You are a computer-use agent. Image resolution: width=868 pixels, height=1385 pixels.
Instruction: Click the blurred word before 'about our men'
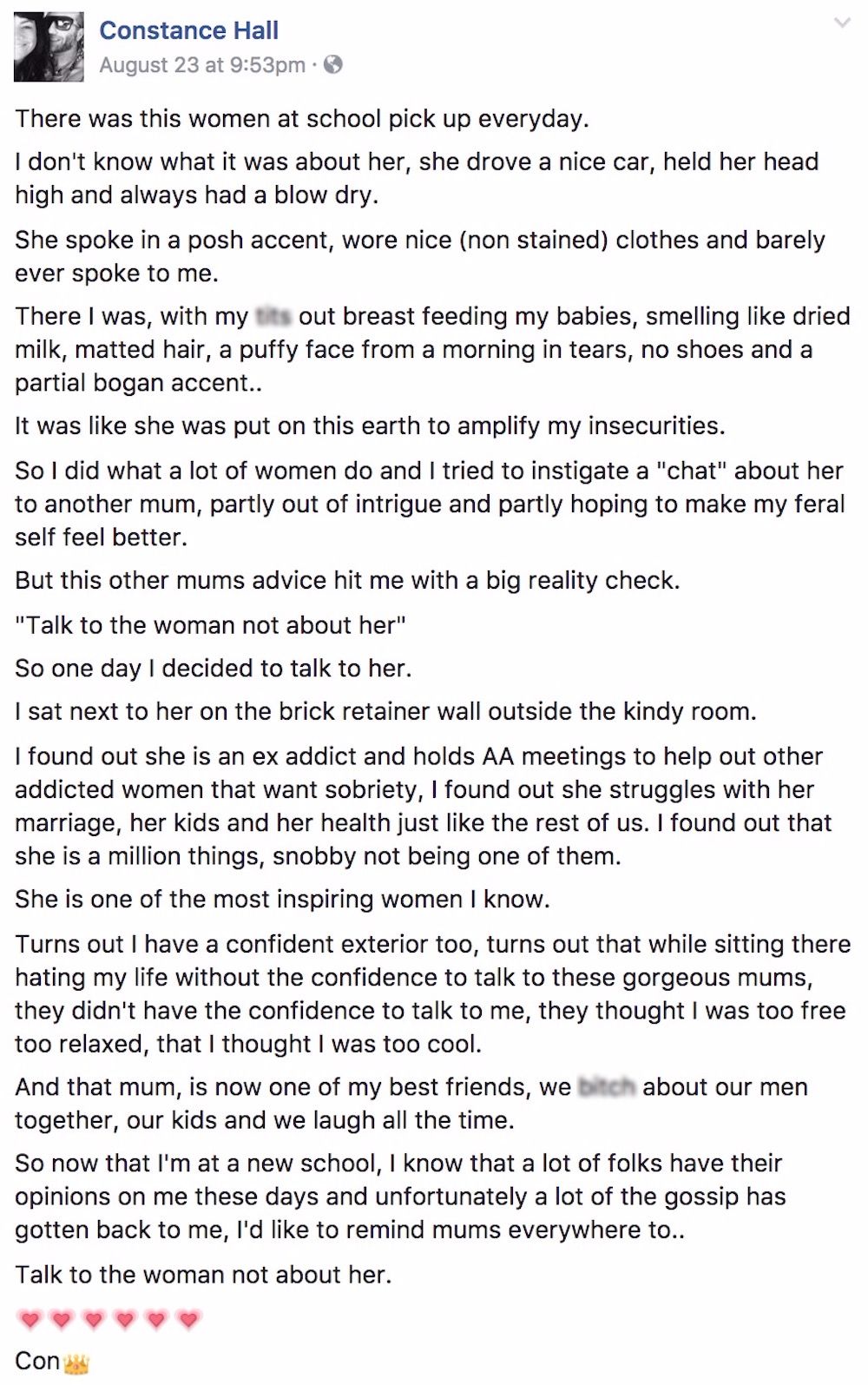607,1087
